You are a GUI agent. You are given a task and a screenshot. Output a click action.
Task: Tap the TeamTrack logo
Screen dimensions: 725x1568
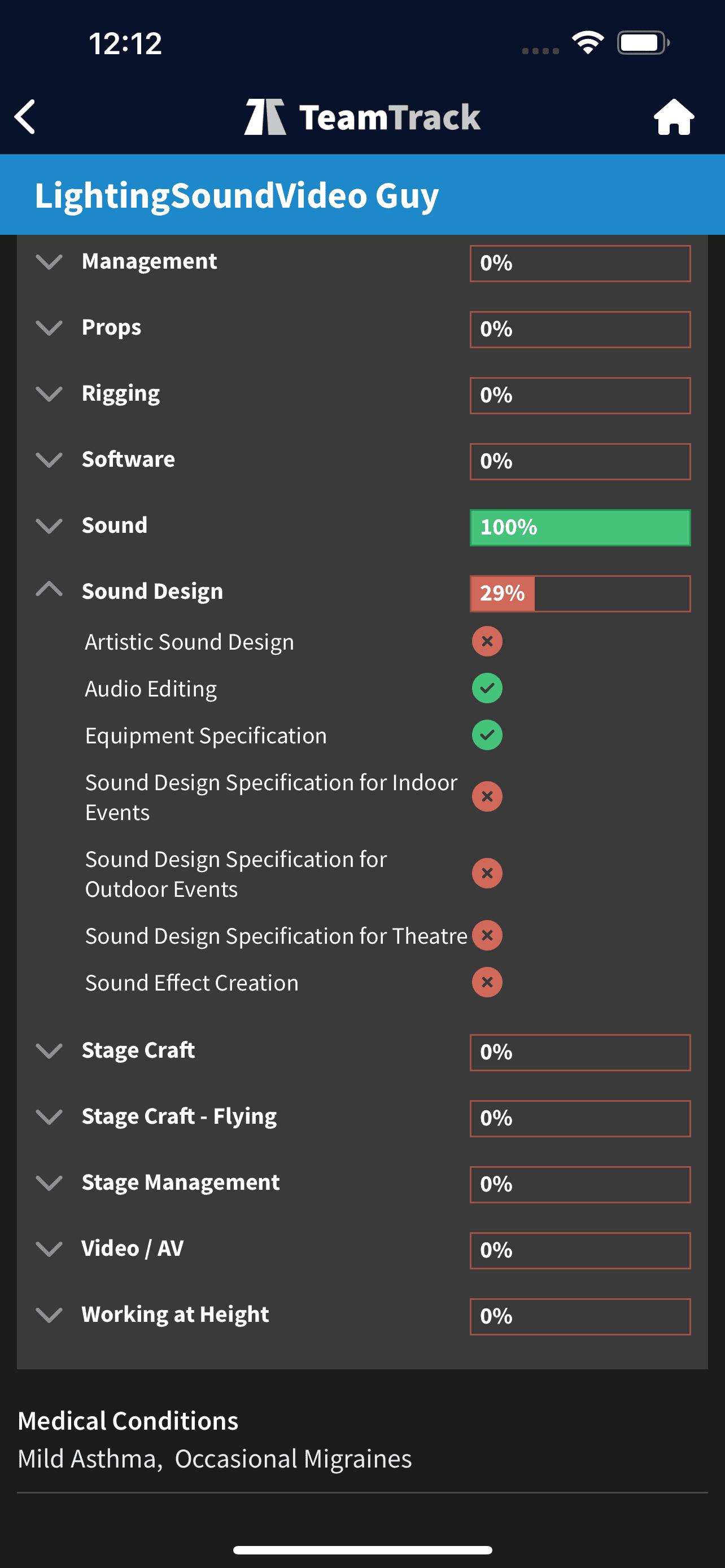tap(362, 117)
